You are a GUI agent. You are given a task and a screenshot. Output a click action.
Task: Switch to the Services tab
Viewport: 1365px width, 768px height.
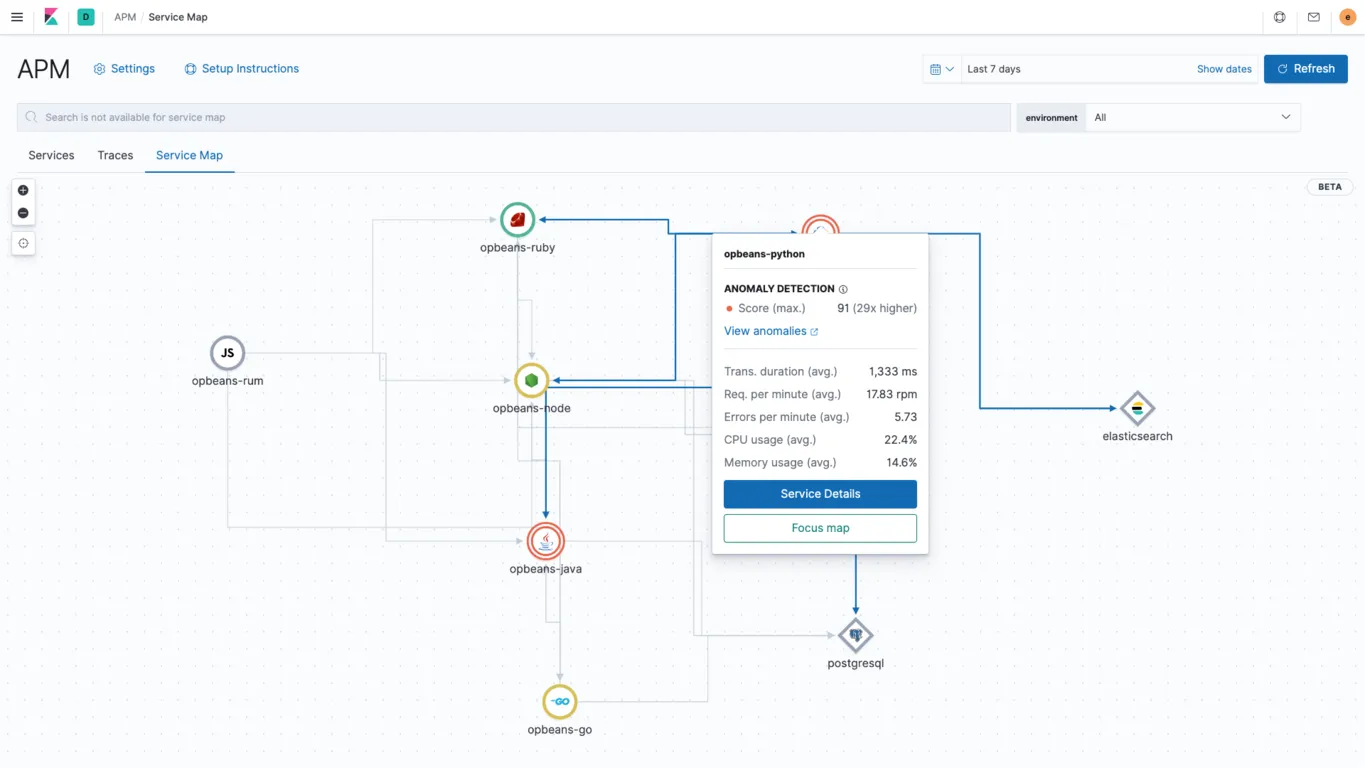51,155
